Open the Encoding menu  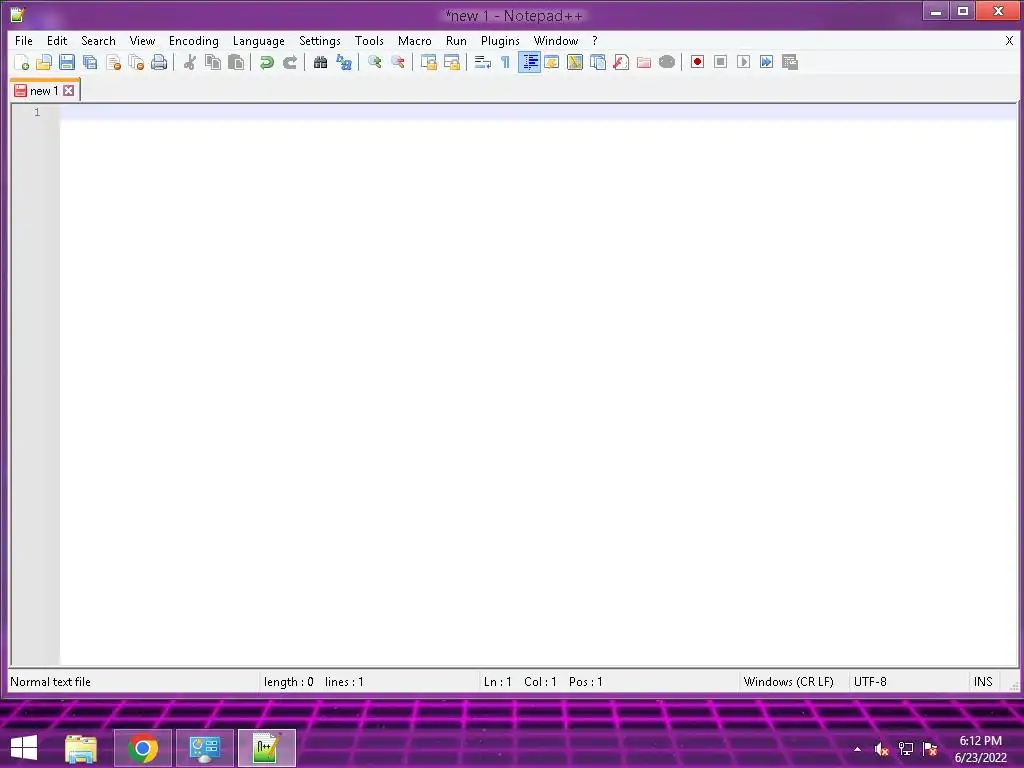(193, 40)
